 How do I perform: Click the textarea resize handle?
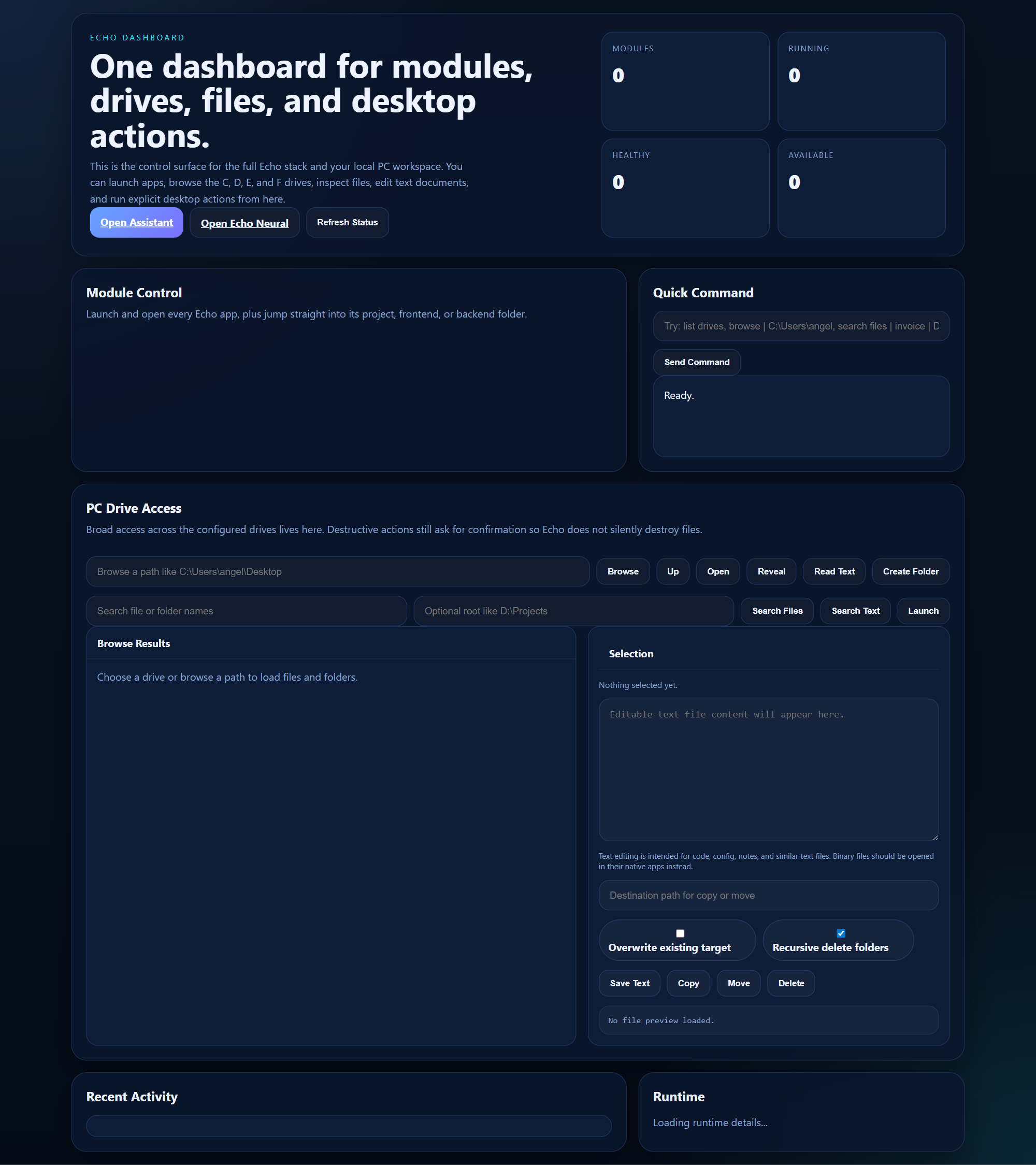coord(934,837)
